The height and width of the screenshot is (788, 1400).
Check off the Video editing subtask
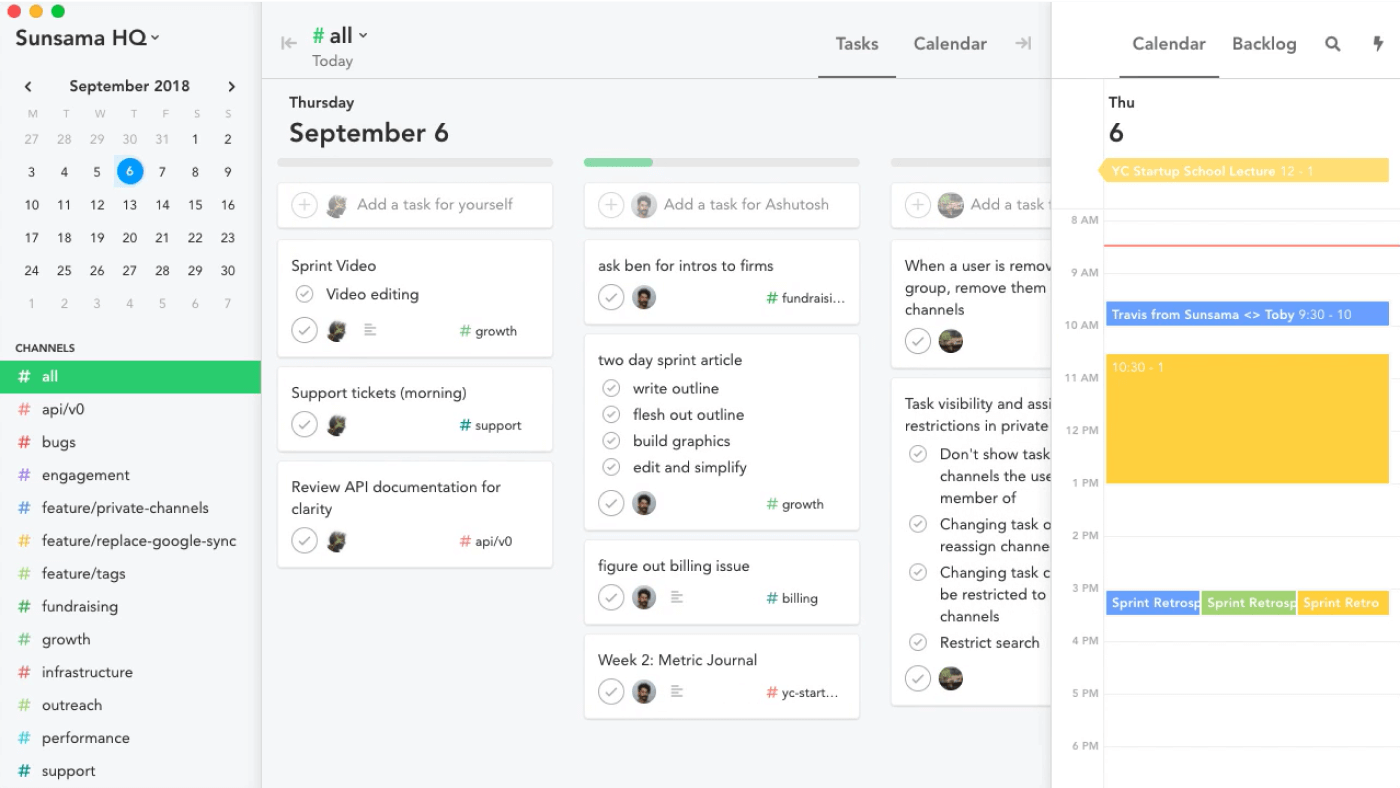(304, 294)
